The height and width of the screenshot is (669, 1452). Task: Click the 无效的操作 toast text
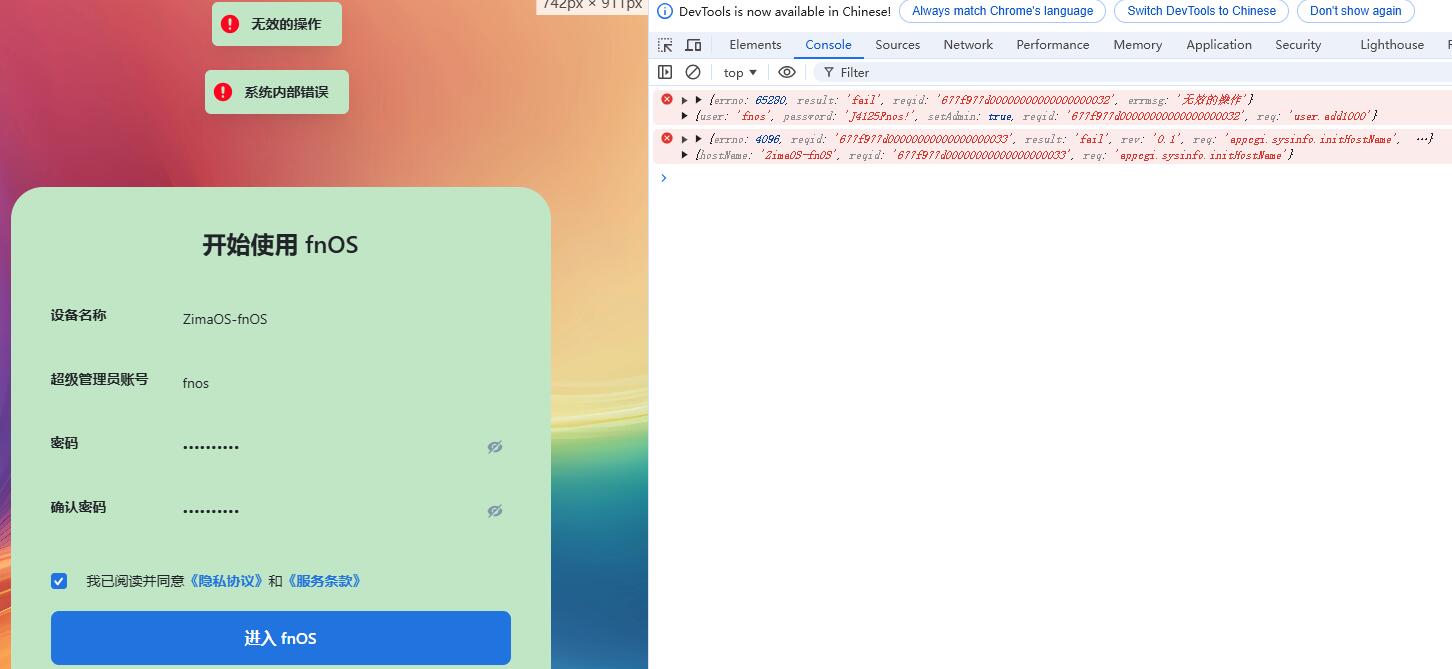click(286, 24)
